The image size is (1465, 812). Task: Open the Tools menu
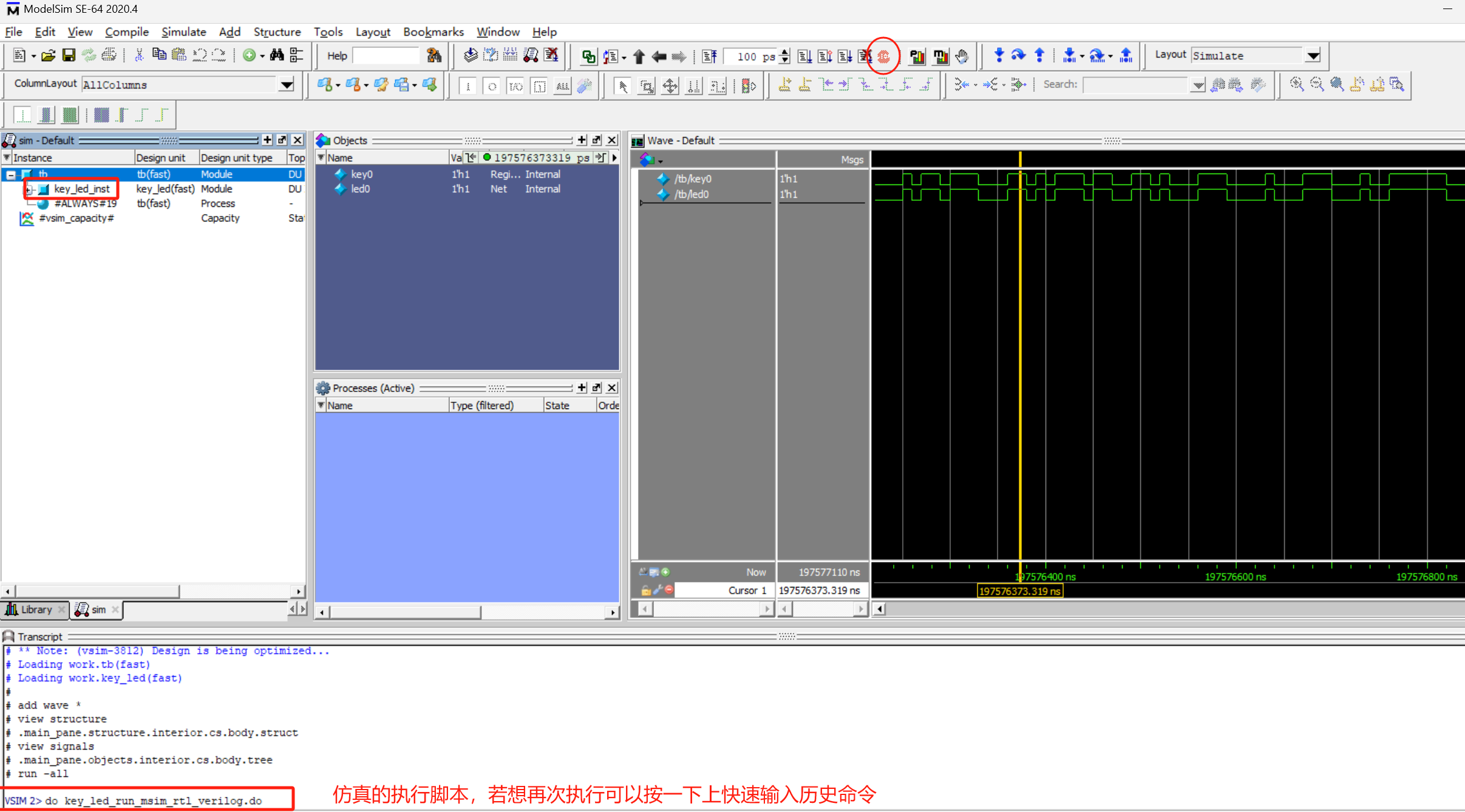point(328,32)
